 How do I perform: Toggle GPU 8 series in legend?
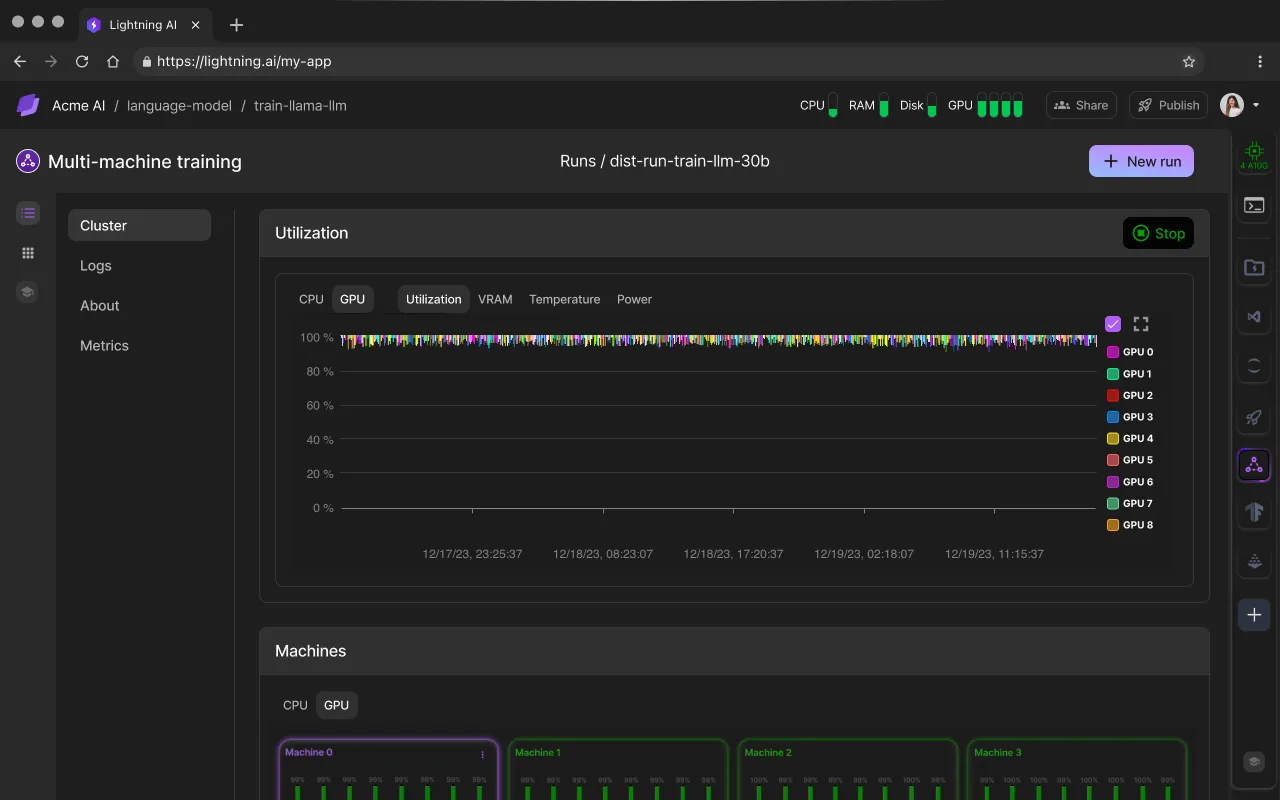tap(1130, 525)
